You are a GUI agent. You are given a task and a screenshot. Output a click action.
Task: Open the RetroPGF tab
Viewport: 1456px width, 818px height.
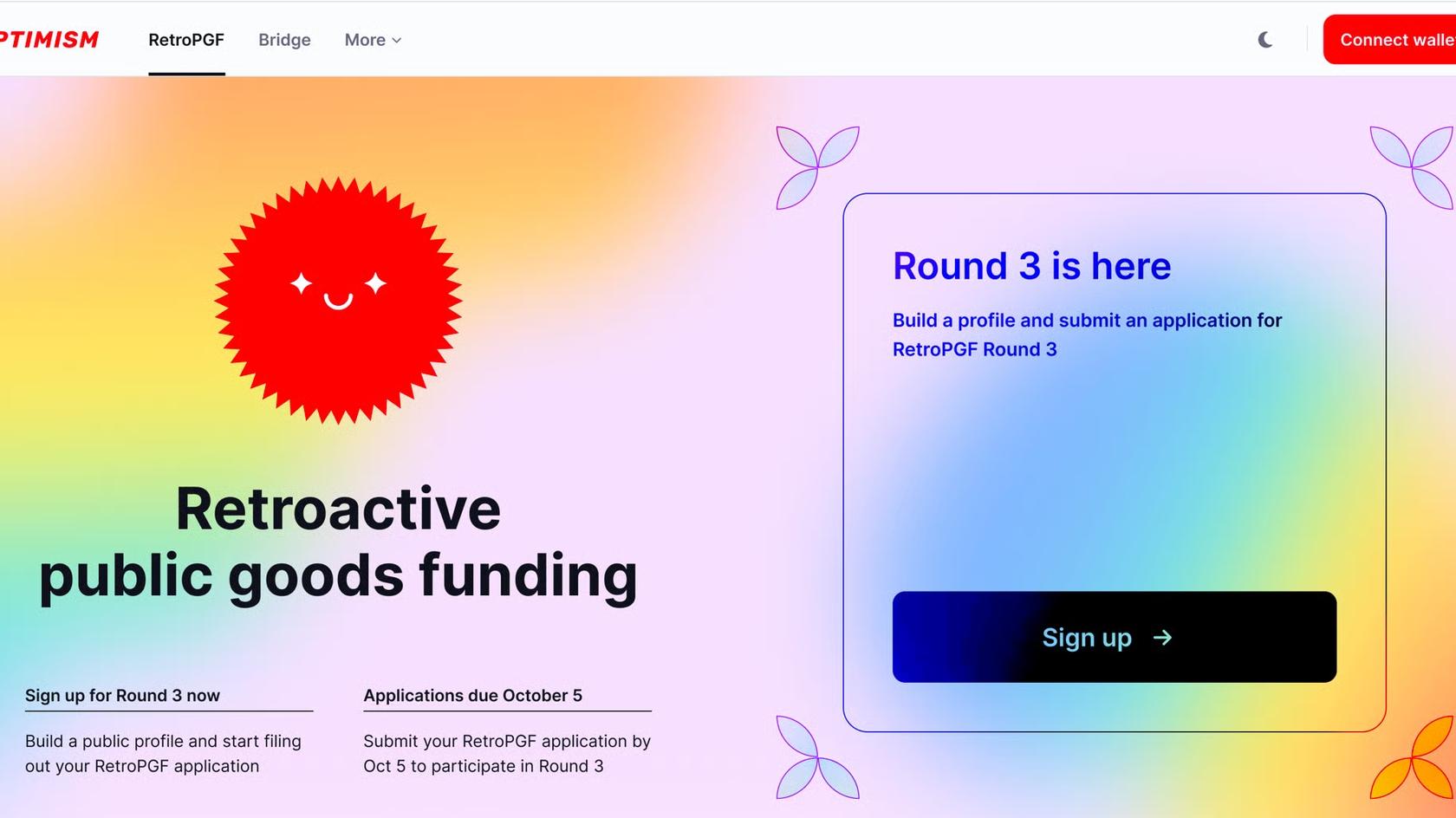tap(186, 40)
